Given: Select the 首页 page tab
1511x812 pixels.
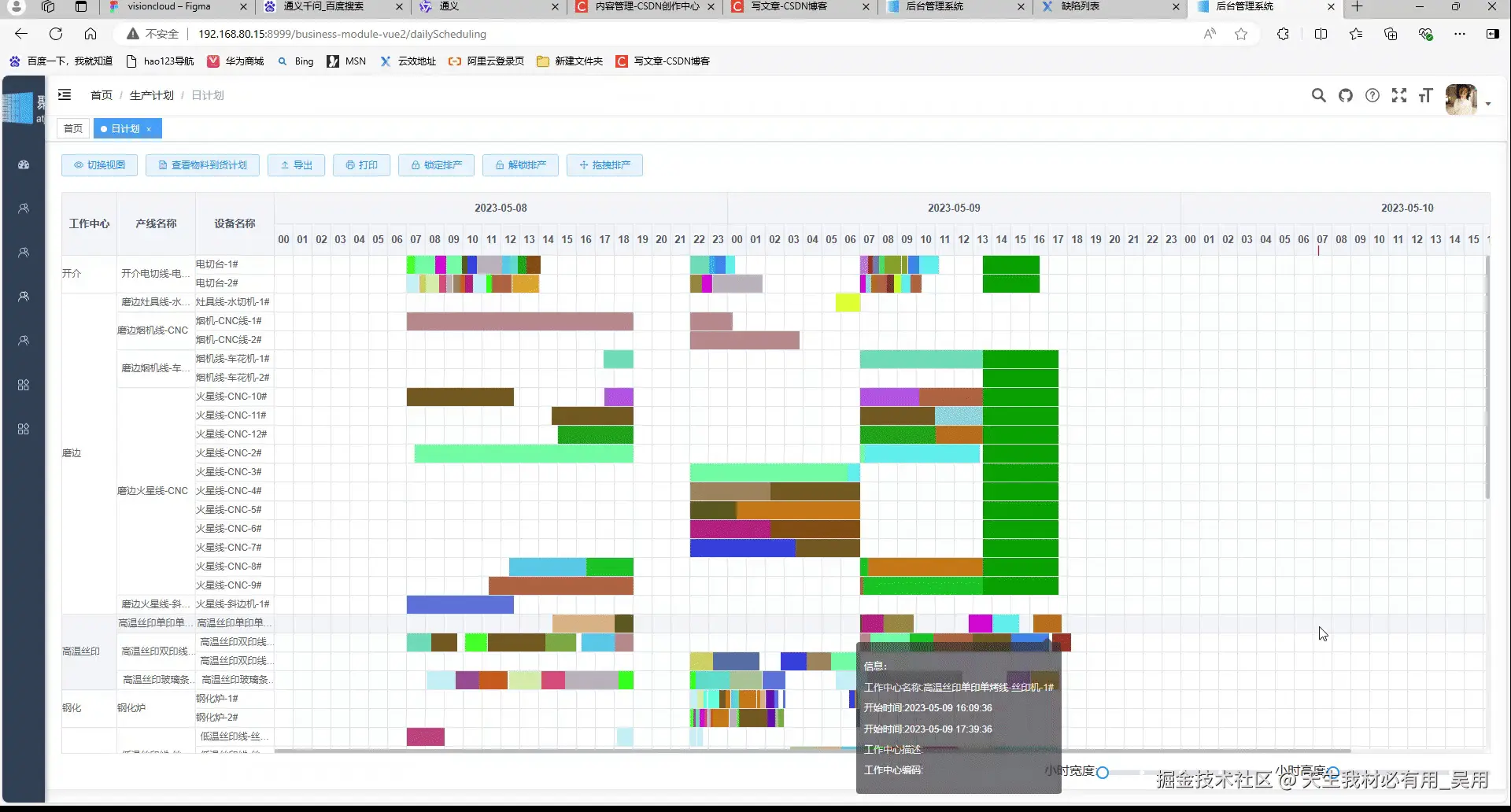Looking at the screenshot, I should 73,128.
